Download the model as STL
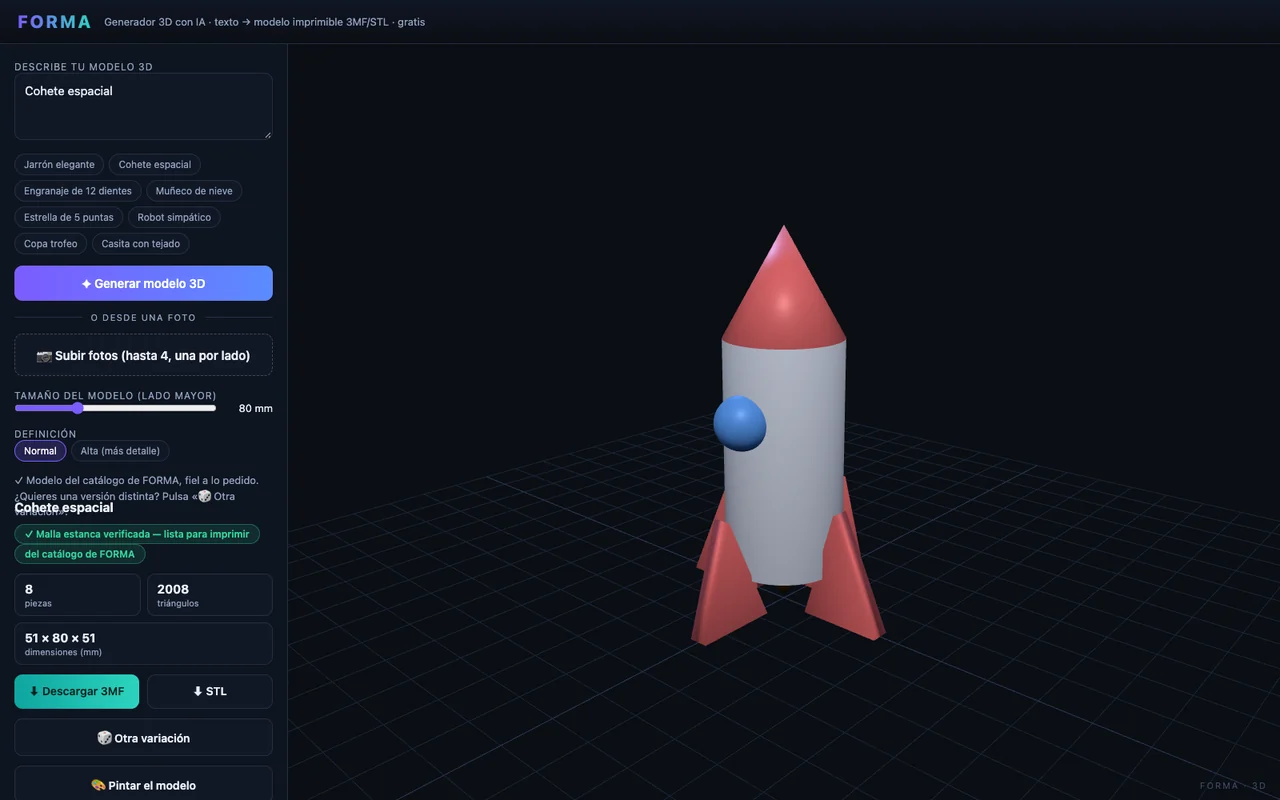The image size is (1280, 800). click(210, 691)
